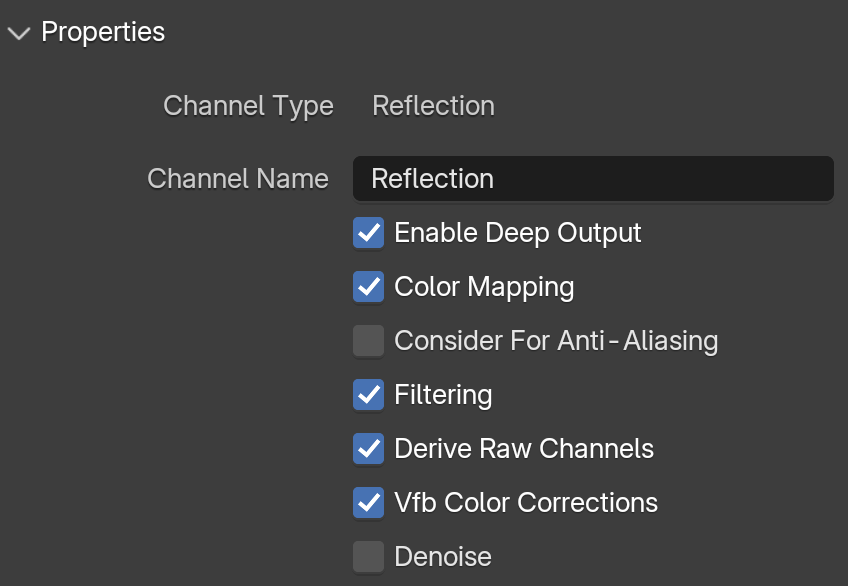The width and height of the screenshot is (848, 586).
Task: Click the Channel Name label
Action: pyautogui.click(x=238, y=179)
